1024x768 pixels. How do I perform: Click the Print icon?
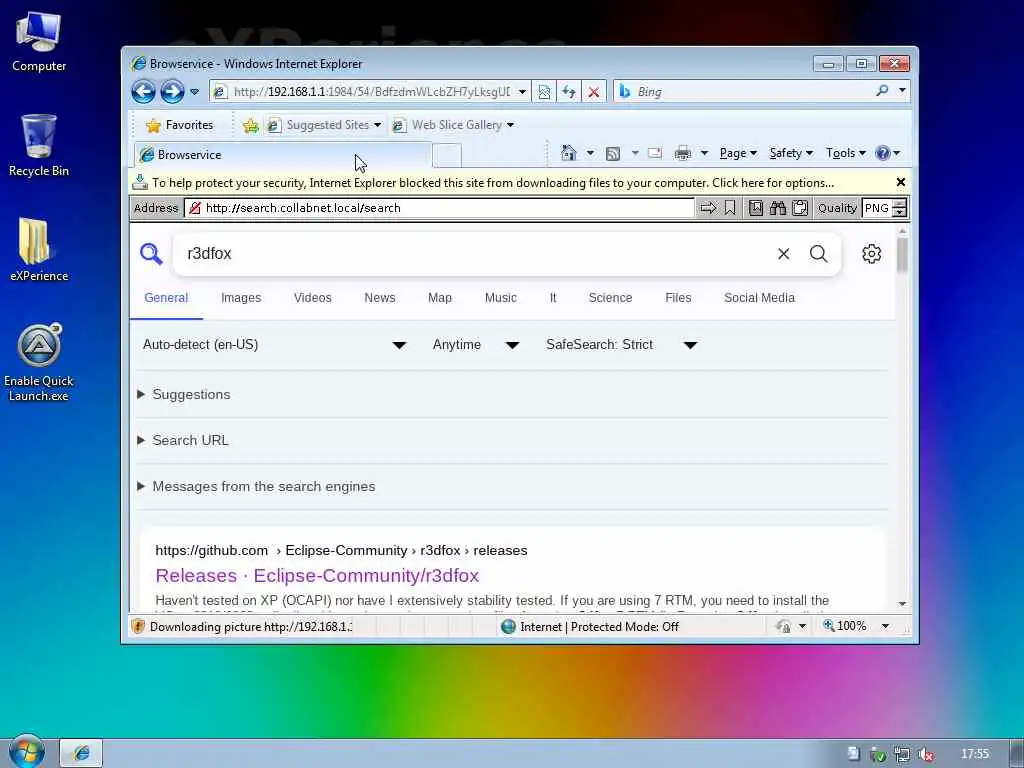(682, 153)
